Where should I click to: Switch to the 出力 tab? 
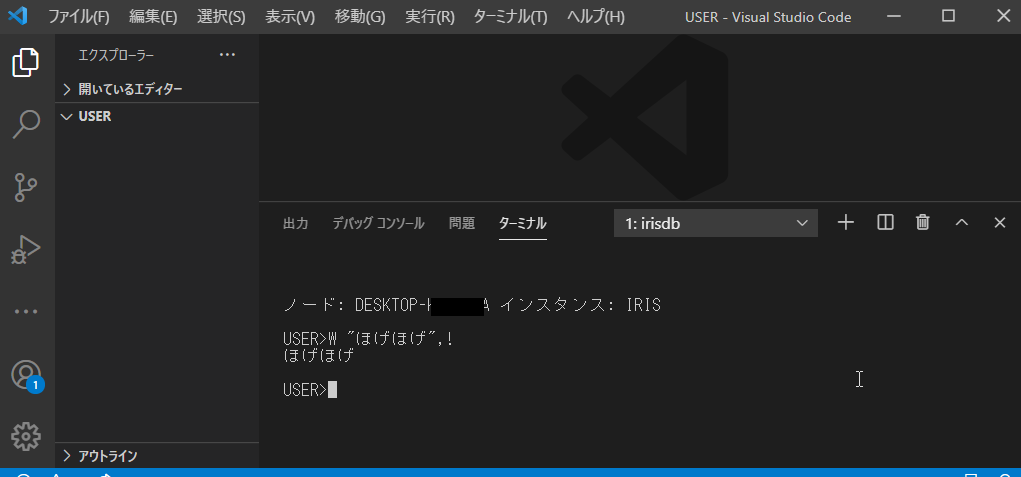click(x=296, y=223)
